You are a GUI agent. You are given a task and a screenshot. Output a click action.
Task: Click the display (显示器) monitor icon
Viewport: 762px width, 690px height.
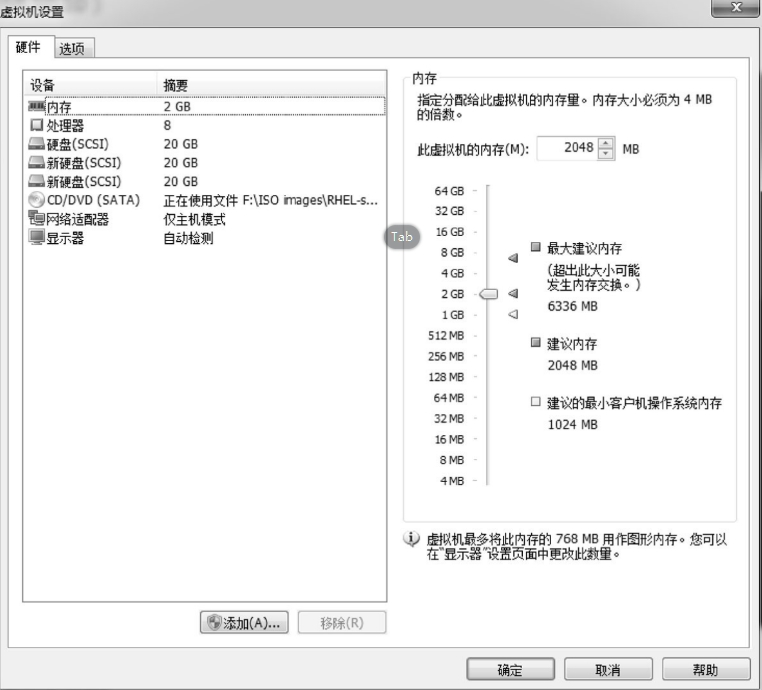point(37,238)
